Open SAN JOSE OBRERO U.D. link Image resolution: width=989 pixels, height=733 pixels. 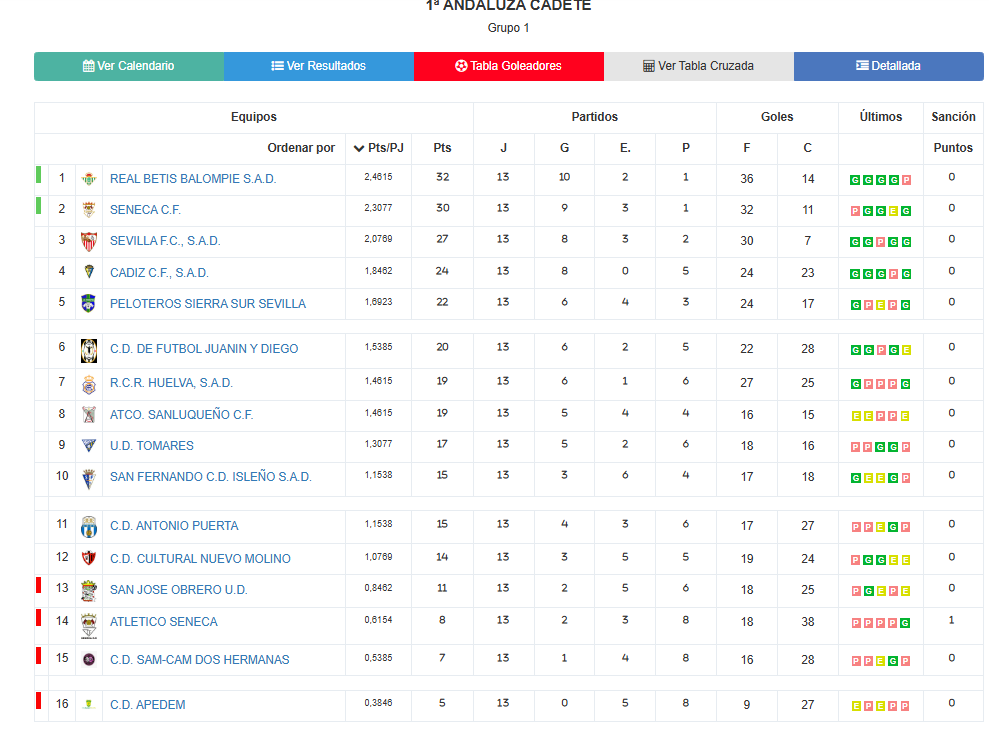point(178,590)
